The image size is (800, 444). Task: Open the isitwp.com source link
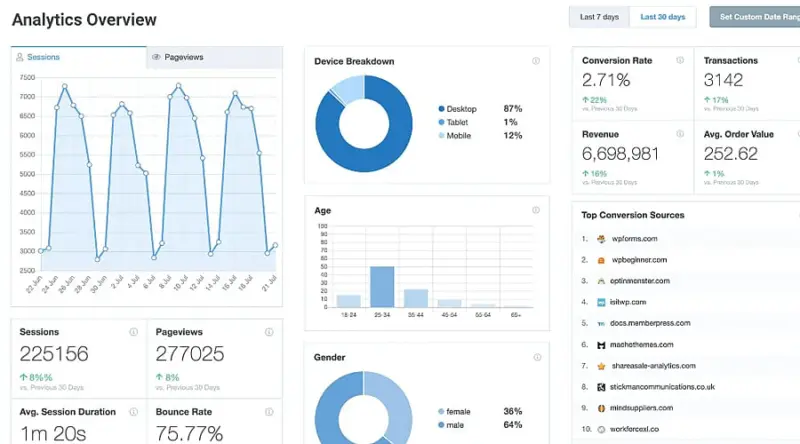coord(628,302)
